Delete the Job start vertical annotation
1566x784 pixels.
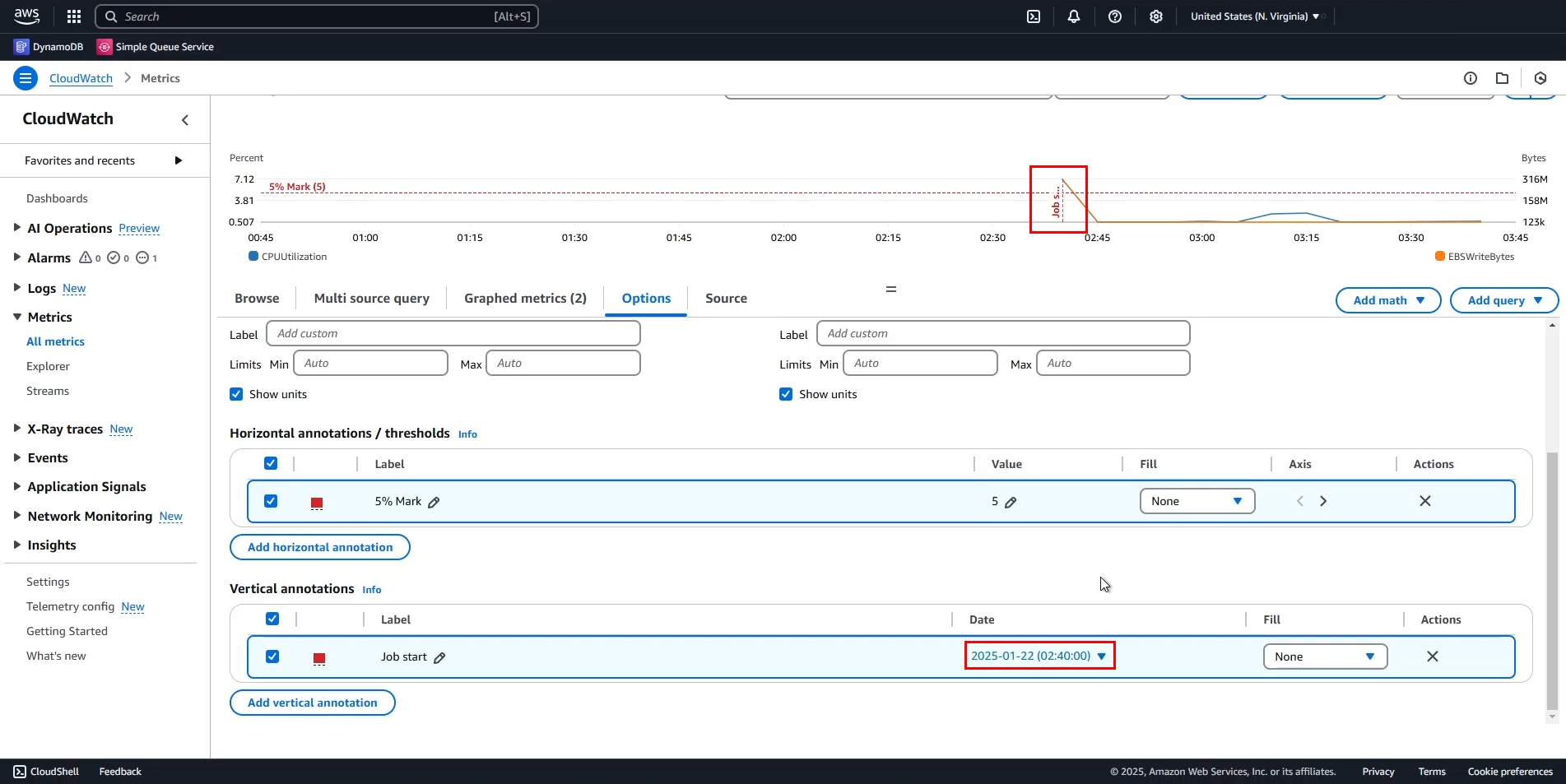point(1433,656)
